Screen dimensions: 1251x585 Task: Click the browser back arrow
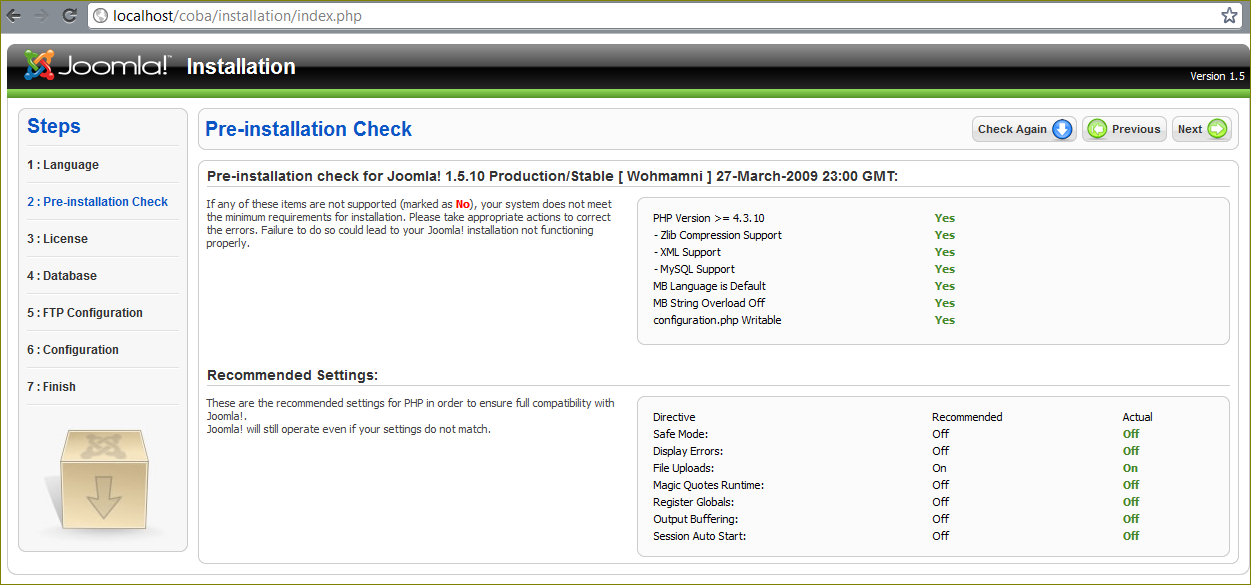pyautogui.click(x=14, y=15)
